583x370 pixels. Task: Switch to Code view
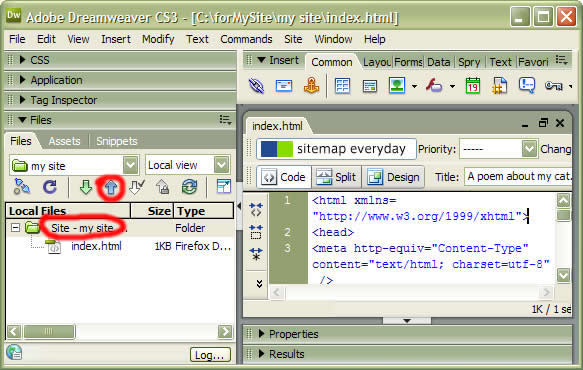tap(284, 177)
